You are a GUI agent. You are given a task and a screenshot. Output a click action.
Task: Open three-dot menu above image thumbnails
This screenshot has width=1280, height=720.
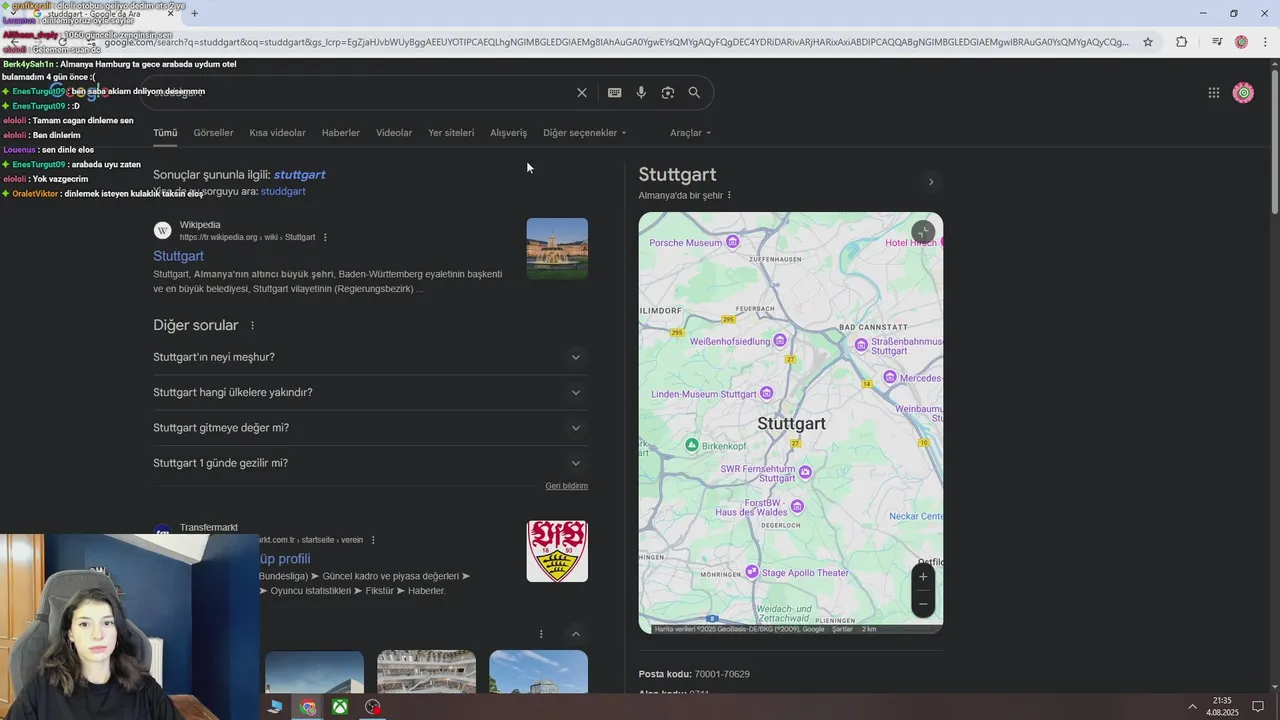[541, 634]
